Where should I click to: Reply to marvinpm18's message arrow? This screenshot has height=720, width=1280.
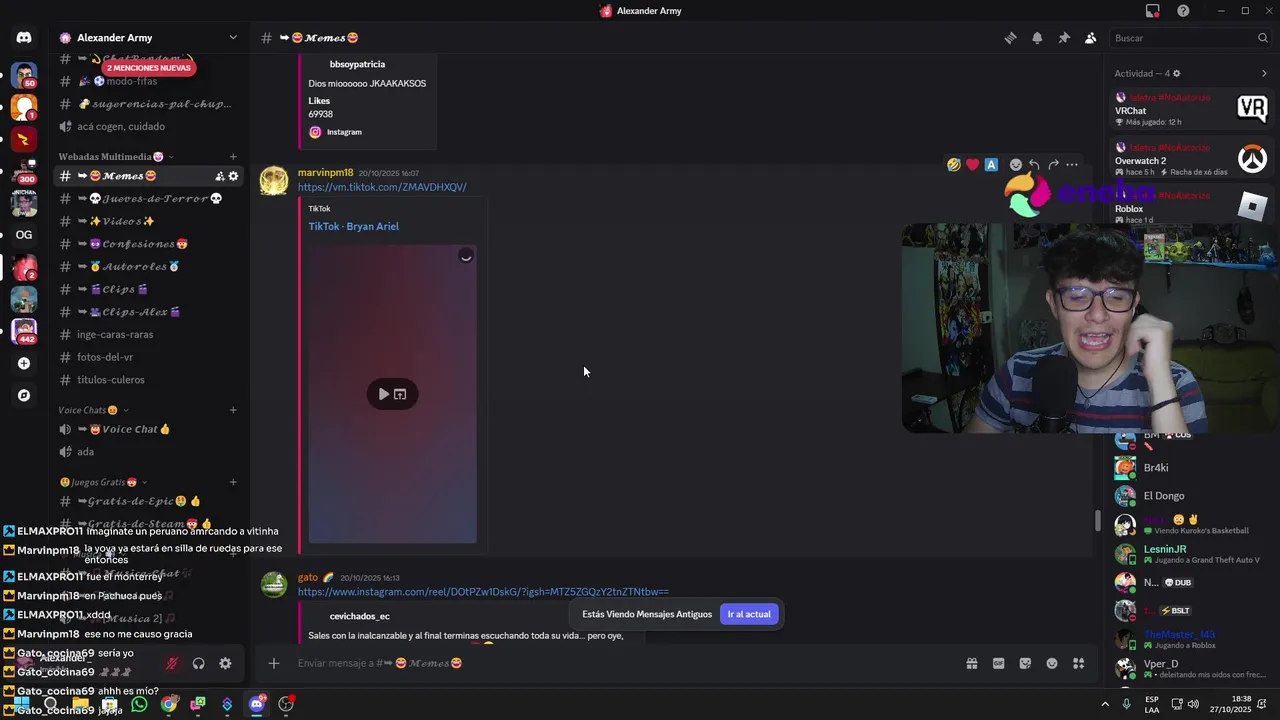[1034, 165]
